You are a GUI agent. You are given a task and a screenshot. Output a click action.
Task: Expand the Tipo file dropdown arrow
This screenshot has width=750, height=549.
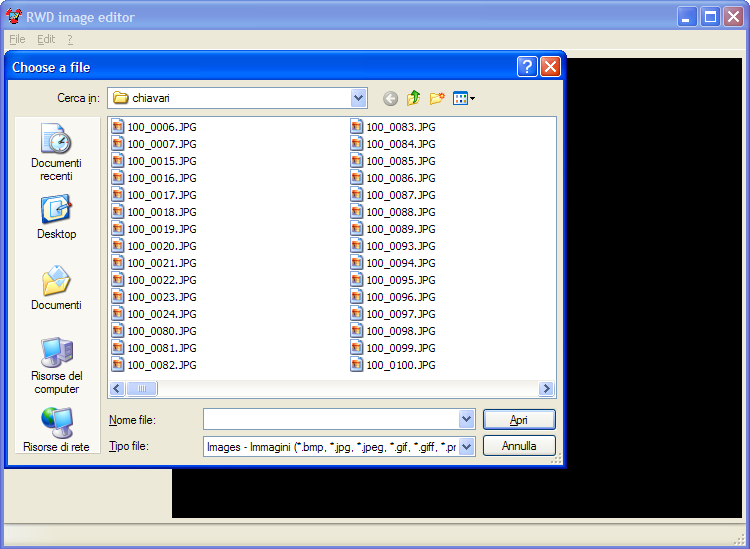pyautogui.click(x=466, y=447)
